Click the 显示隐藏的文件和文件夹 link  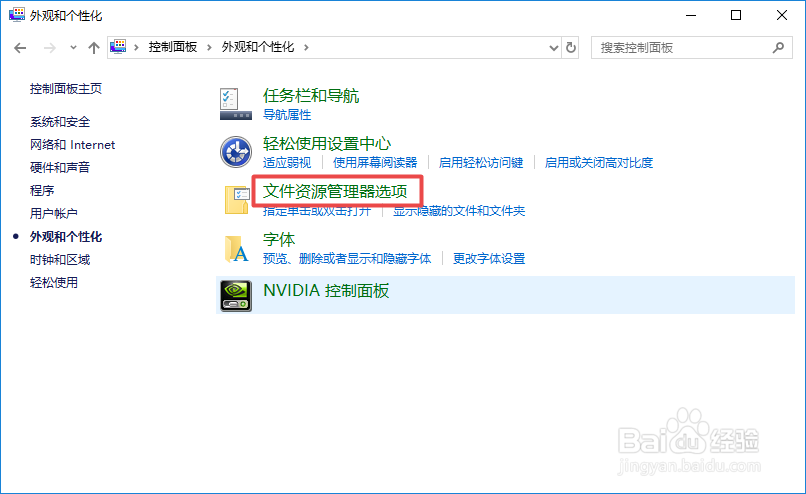459,211
